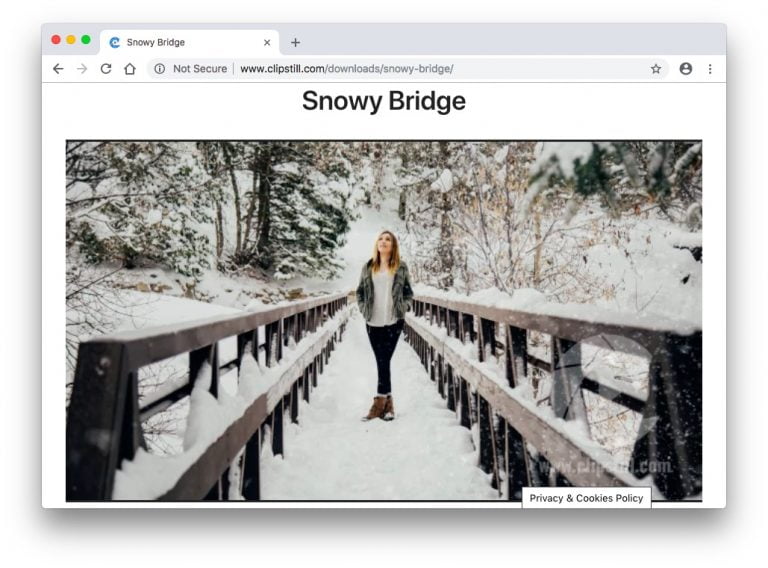Go back to the previous page
This screenshot has width=768, height=568.
[58, 69]
